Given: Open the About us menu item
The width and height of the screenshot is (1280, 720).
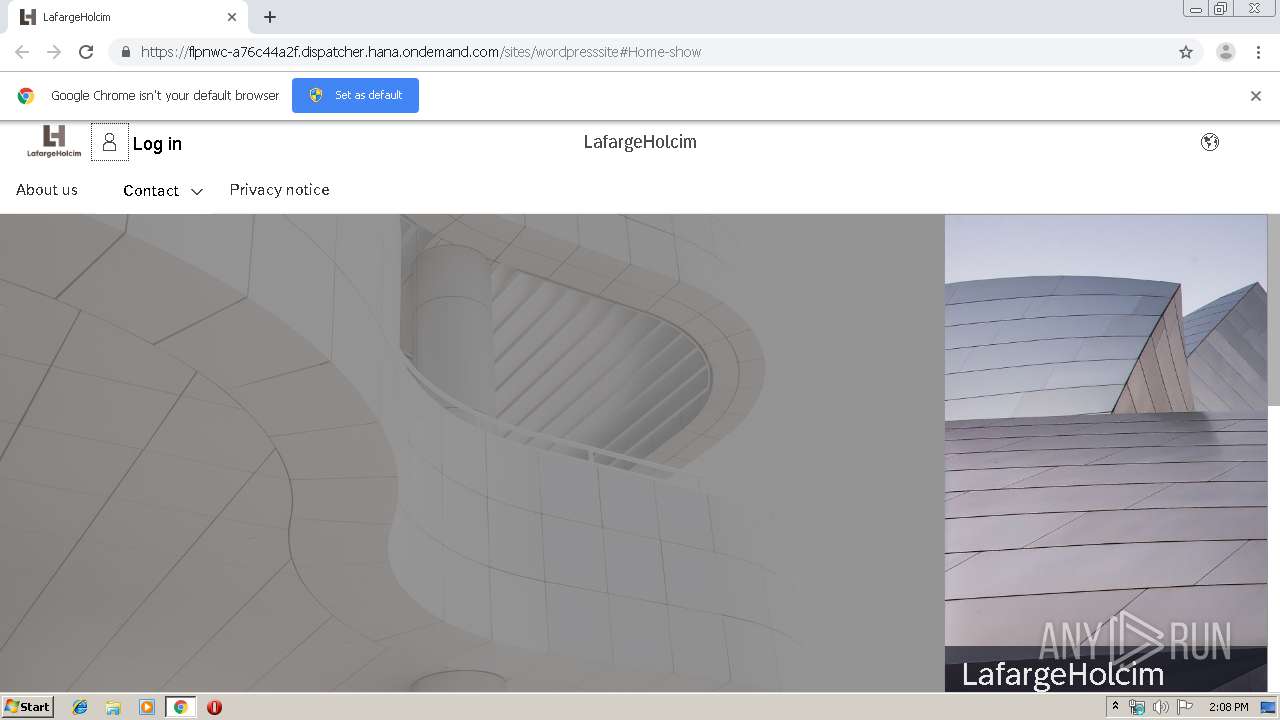Looking at the screenshot, I should pos(47,190).
